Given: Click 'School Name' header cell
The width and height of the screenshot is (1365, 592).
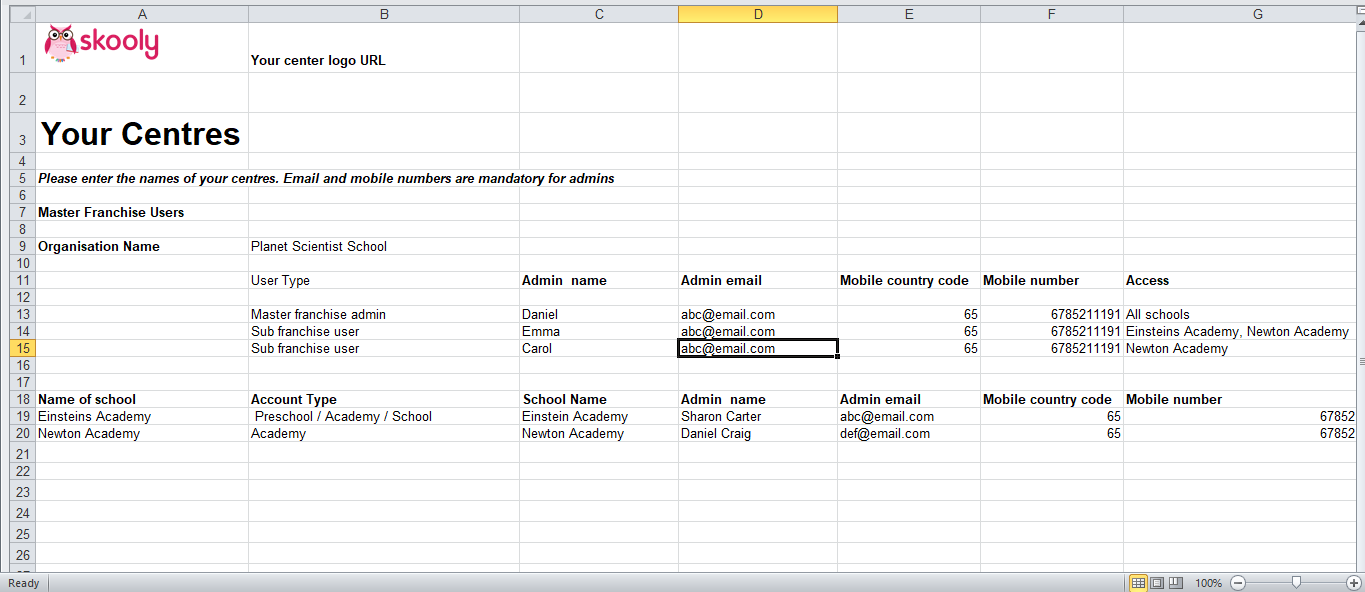Looking at the screenshot, I should 599,399.
